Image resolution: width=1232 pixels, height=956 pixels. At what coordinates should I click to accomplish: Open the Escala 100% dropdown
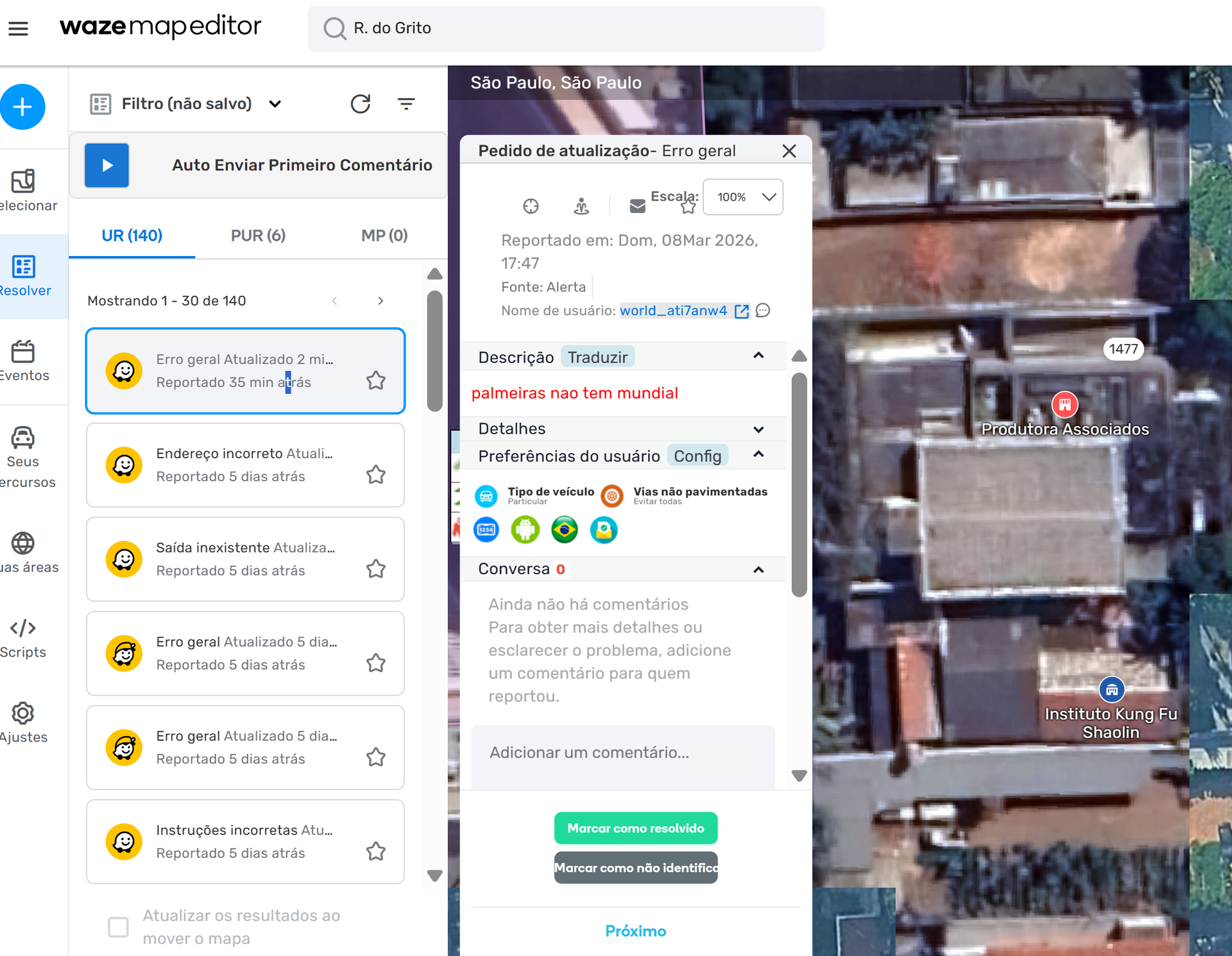[x=743, y=197]
